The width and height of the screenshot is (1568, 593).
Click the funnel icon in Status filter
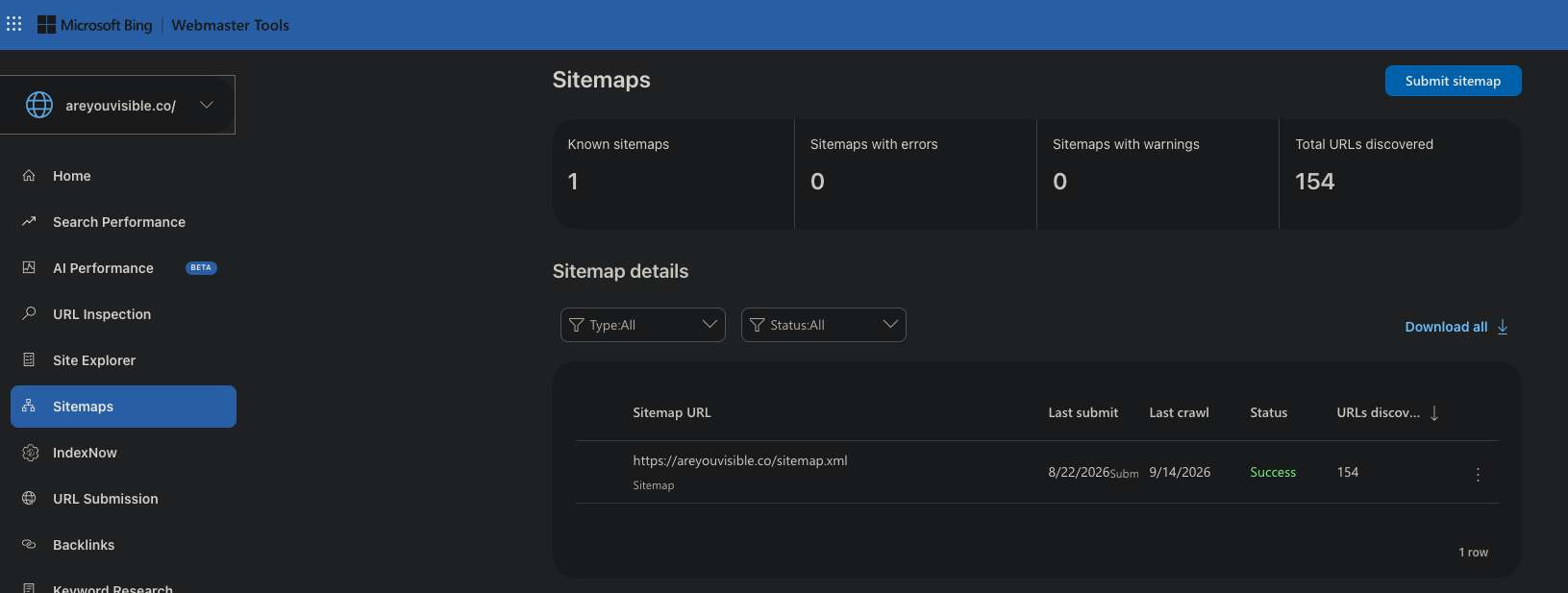tap(758, 325)
